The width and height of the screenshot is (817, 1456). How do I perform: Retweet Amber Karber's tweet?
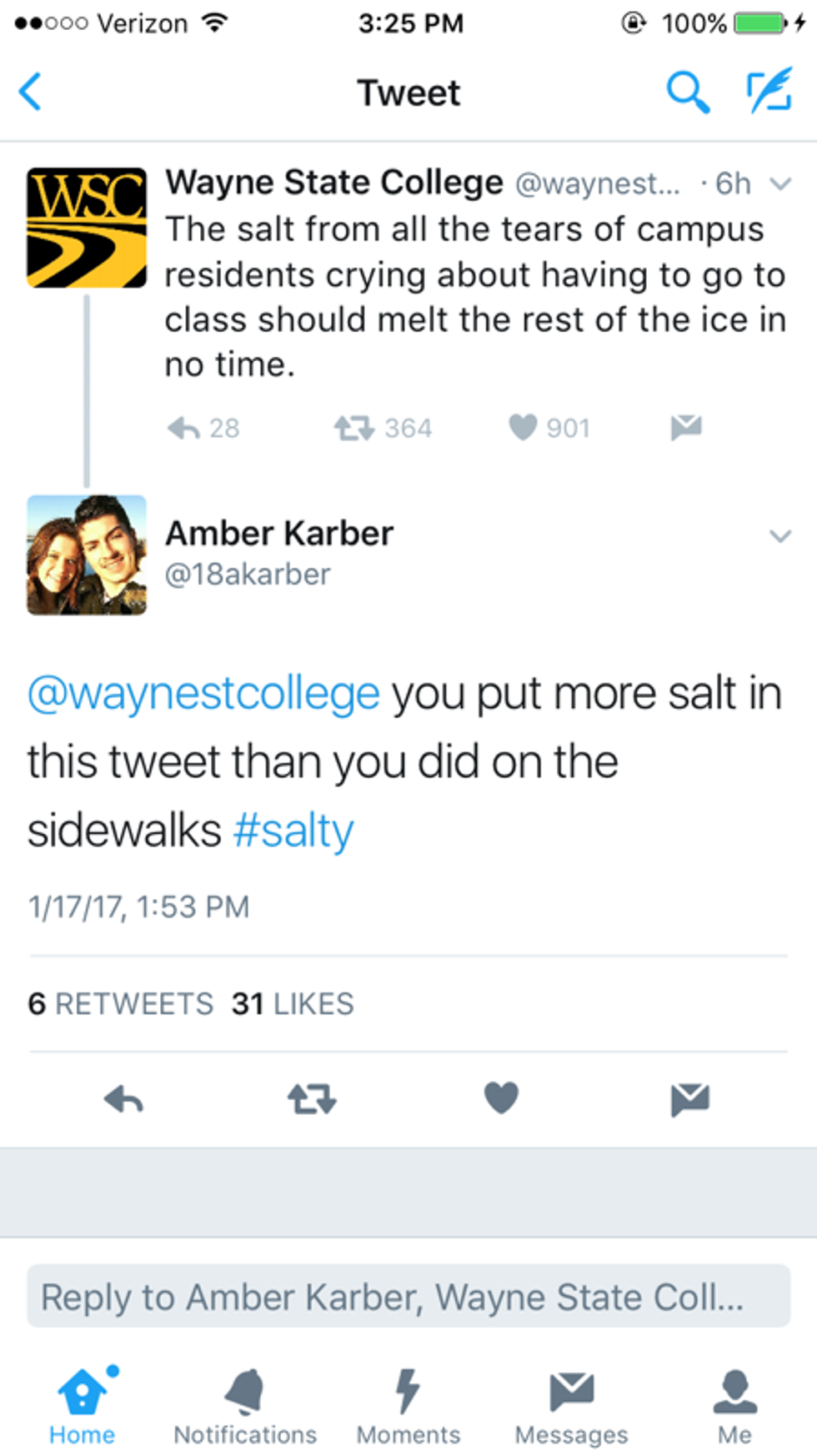click(312, 1100)
